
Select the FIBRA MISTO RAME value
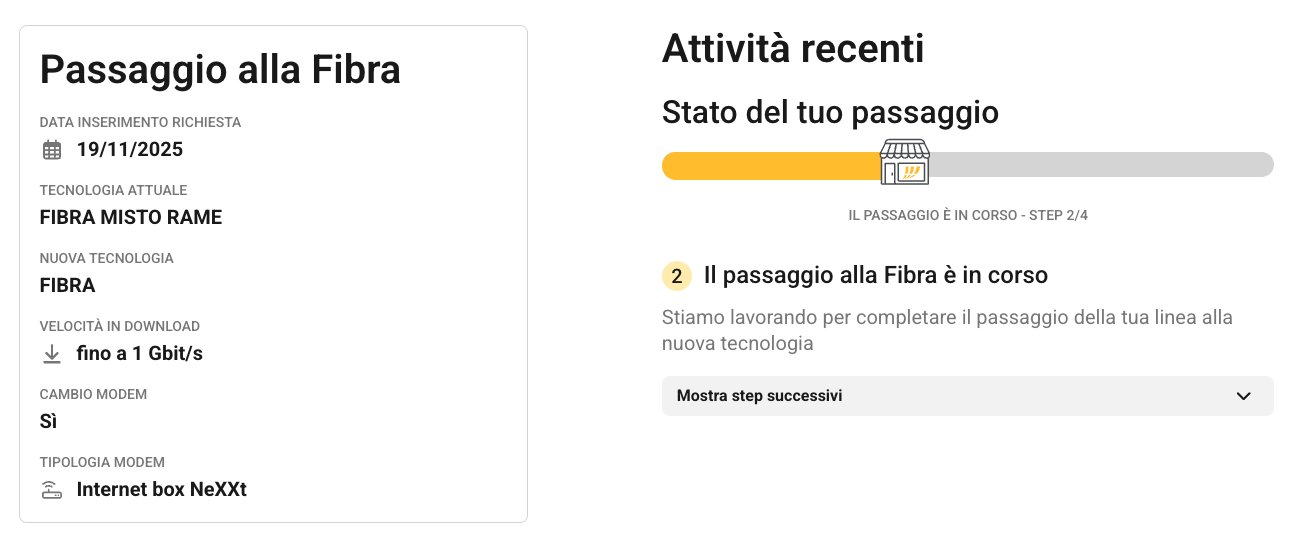pyautogui.click(x=131, y=217)
